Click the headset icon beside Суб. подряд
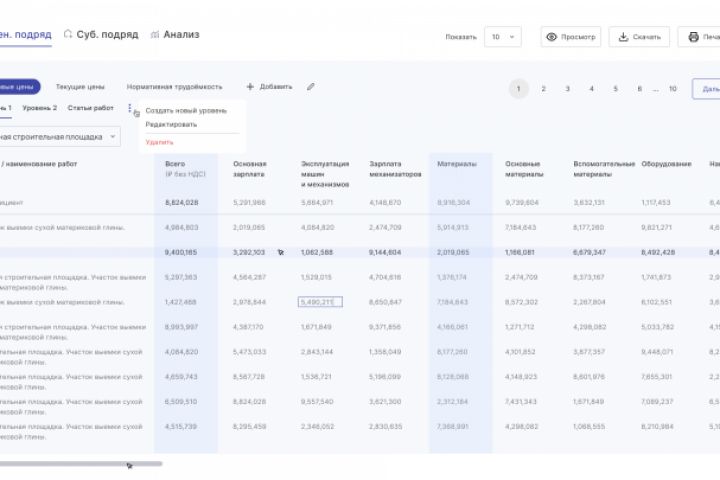Image resolution: width=720 pixels, height=480 pixels. 68,34
